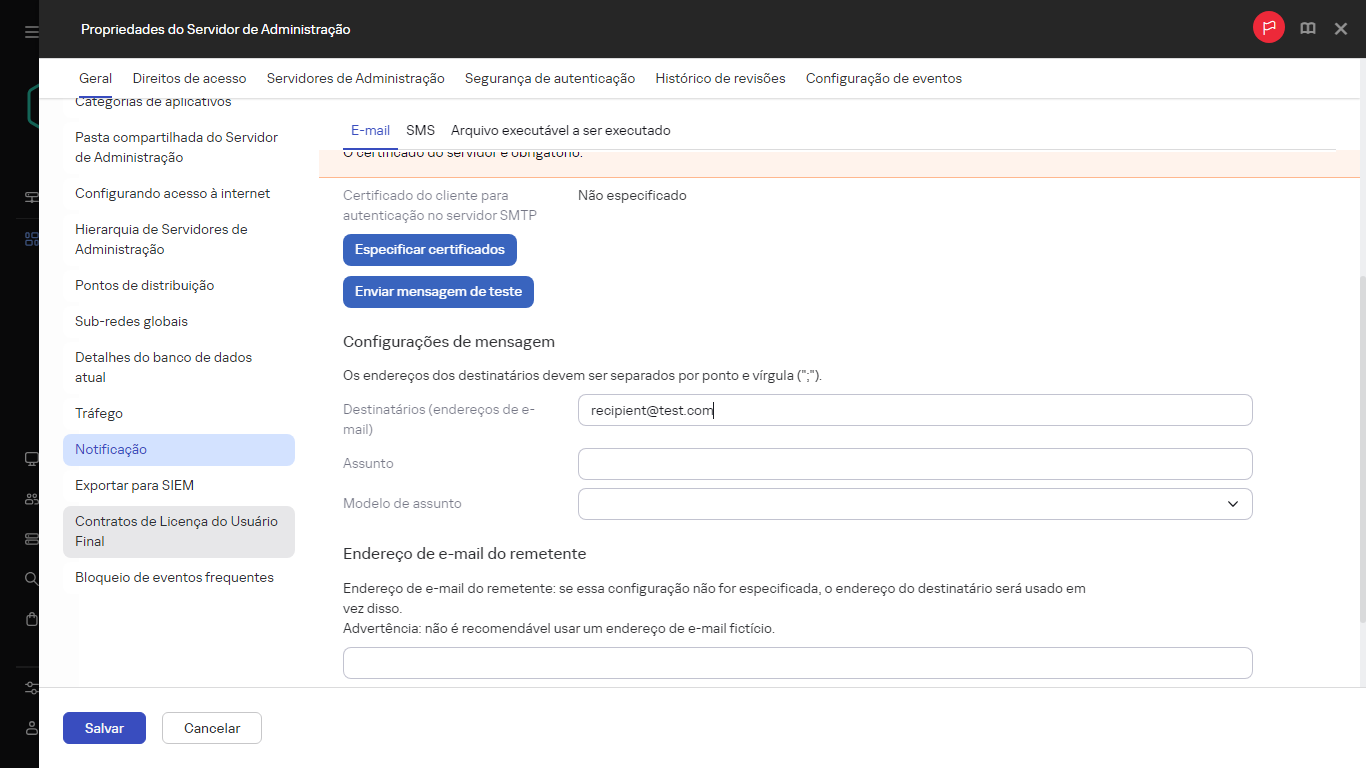Open notifications via the red flag icon

tap(1268, 28)
